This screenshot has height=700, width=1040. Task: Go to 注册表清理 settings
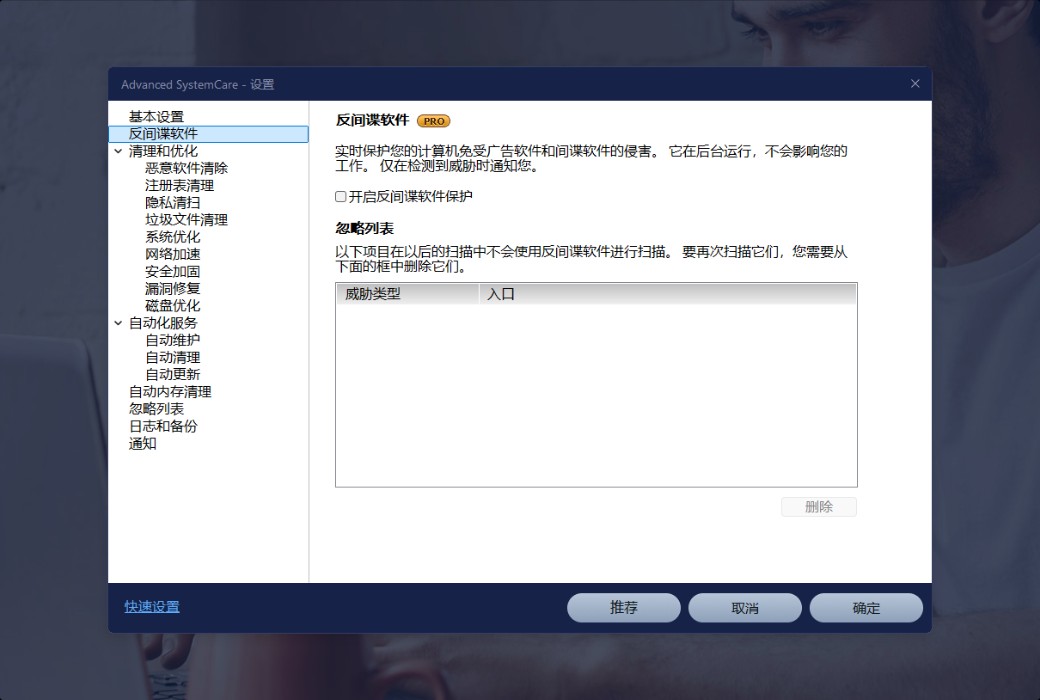coord(179,185)
